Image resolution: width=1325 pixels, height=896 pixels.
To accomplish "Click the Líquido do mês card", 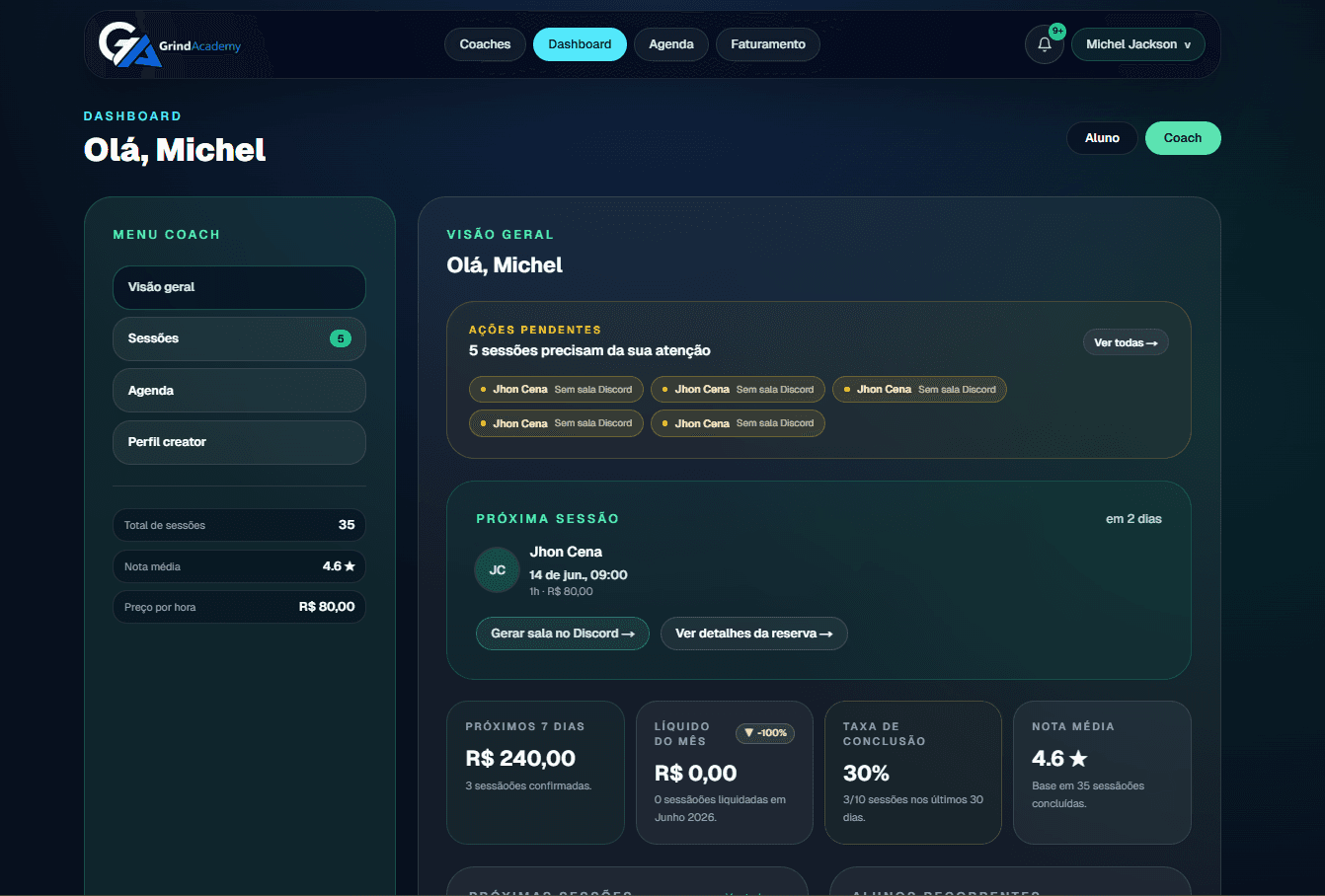I will point(725,773).
